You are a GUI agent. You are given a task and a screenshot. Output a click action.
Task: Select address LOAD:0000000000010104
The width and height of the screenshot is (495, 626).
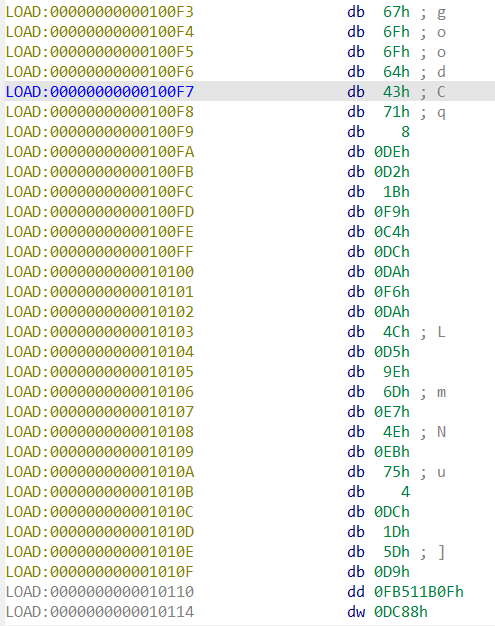[100, 352]
